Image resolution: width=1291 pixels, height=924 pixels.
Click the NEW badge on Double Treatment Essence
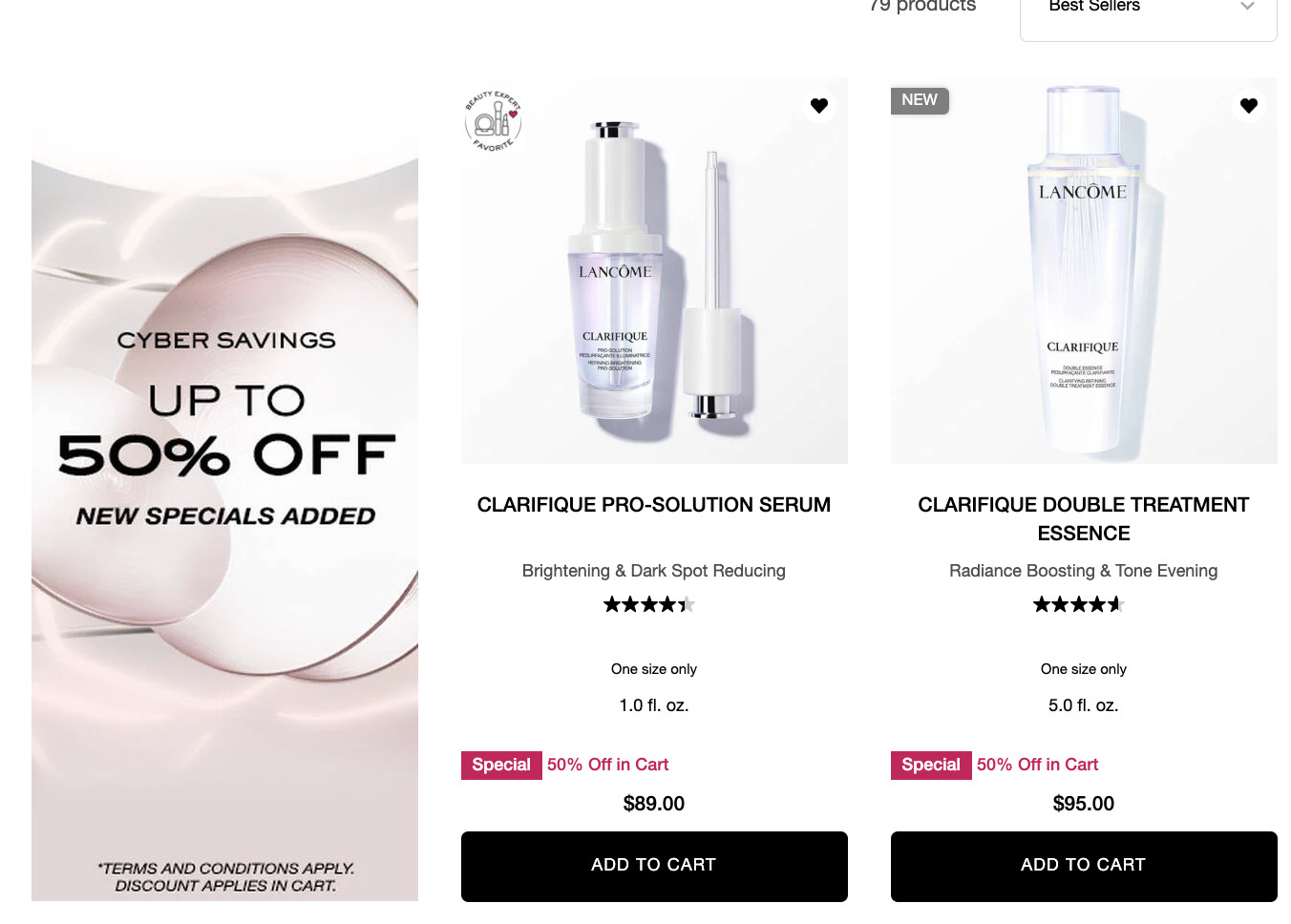click(x=920, y=100)
